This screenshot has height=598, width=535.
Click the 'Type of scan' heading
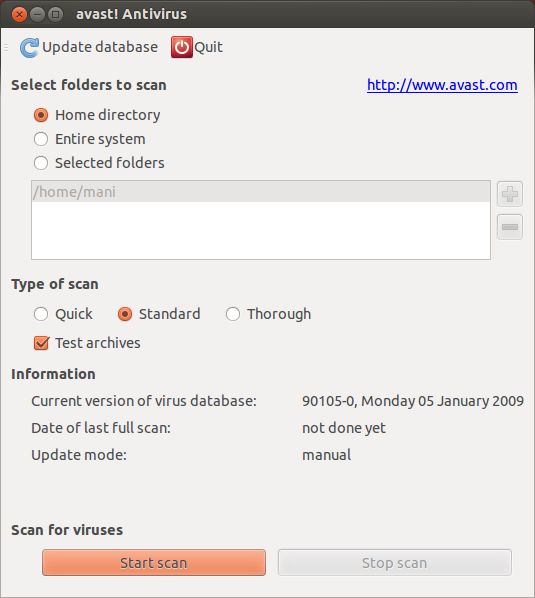[x=55, y=285]
